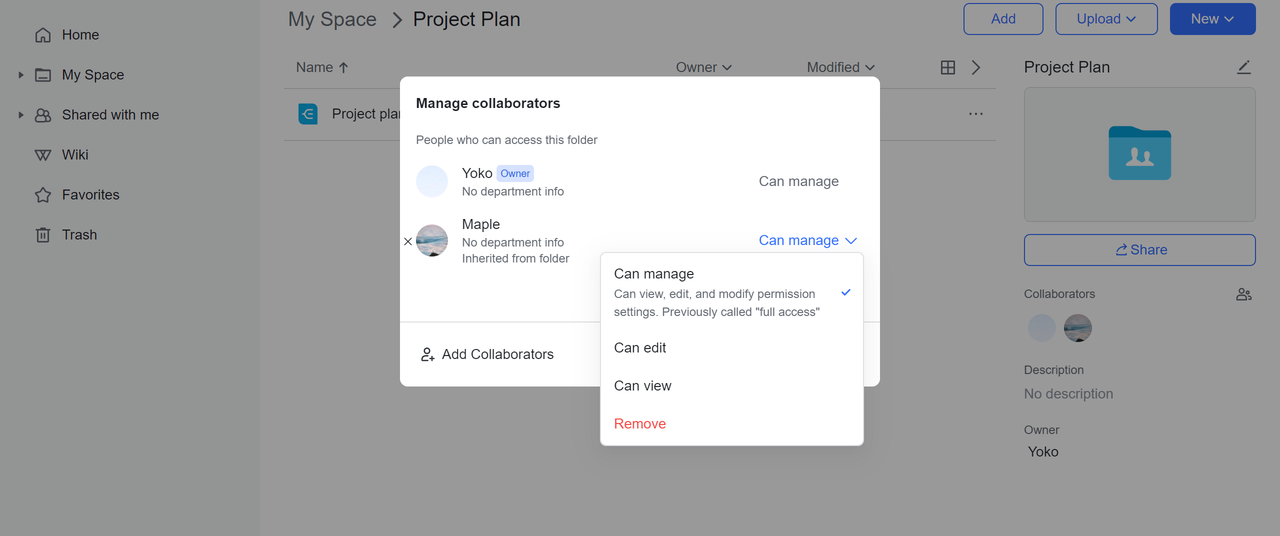Click the Home icon in sidebar
The height and width of the screenshot is (536, 1280).
click(43, 35)
